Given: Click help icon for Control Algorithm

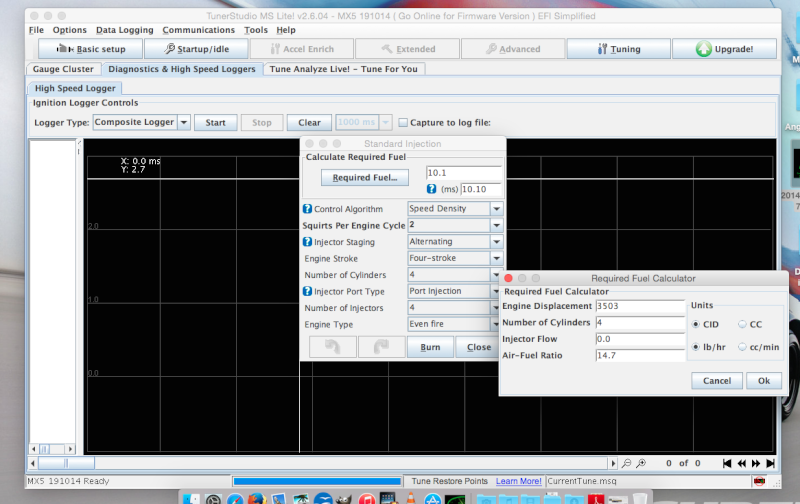Looking at the screenshot, I should [307, 209].
